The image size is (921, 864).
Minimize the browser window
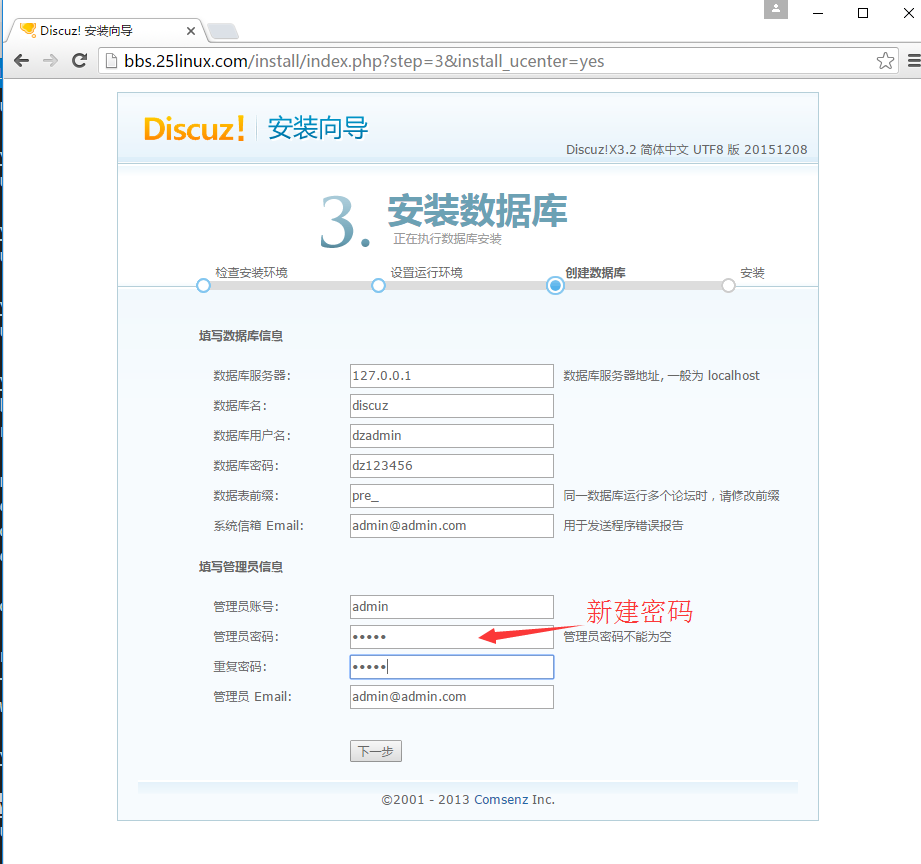point(818,13)
